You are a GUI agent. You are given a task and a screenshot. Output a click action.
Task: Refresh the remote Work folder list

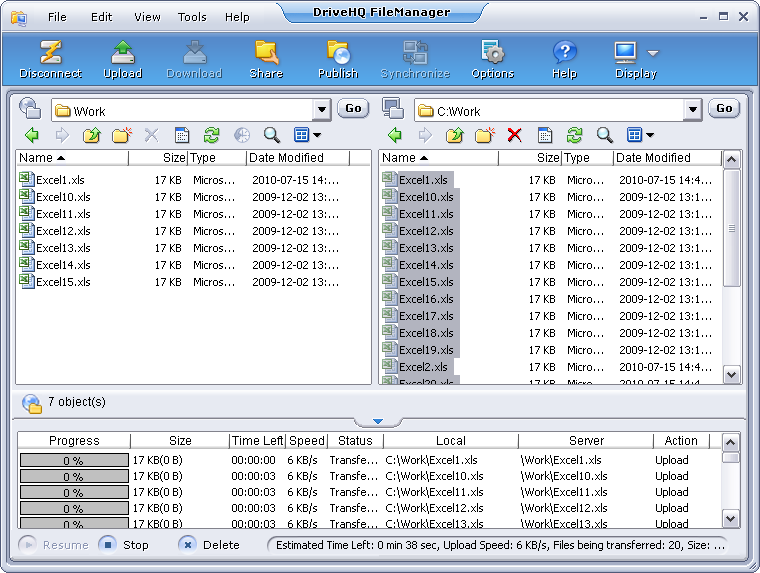[x=211, y=135]
